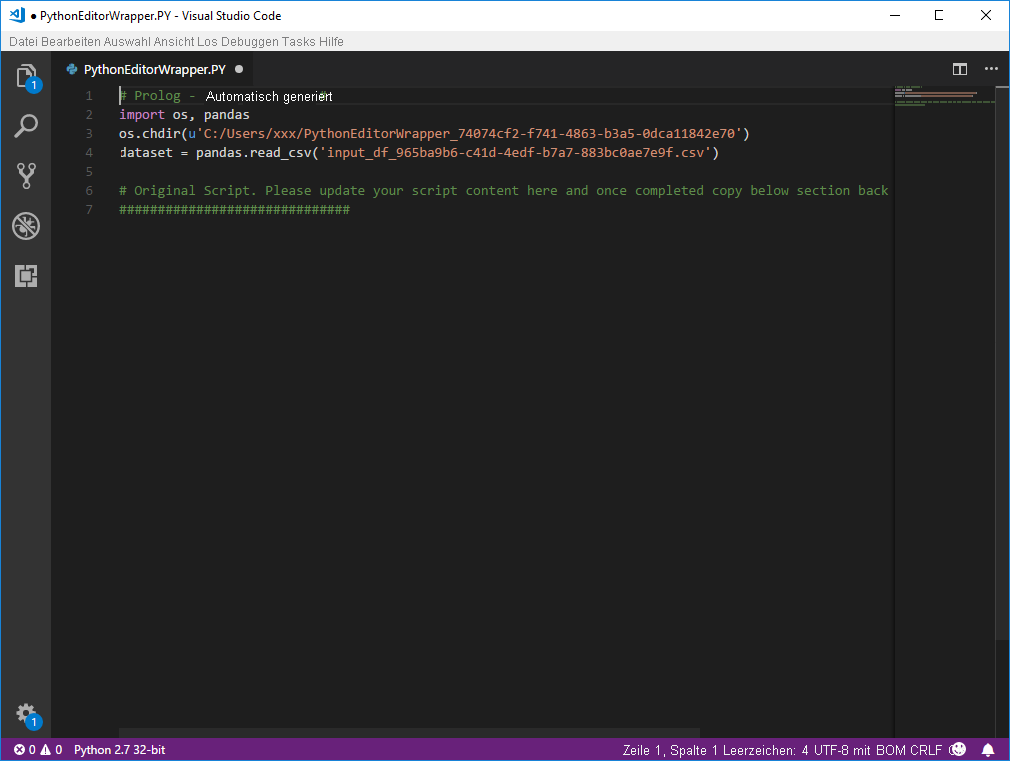The height and width of the screenshot is (761, 1010).
Task: Click the 'input_df_965ba9b6' csv filename string
Action: 515,153
